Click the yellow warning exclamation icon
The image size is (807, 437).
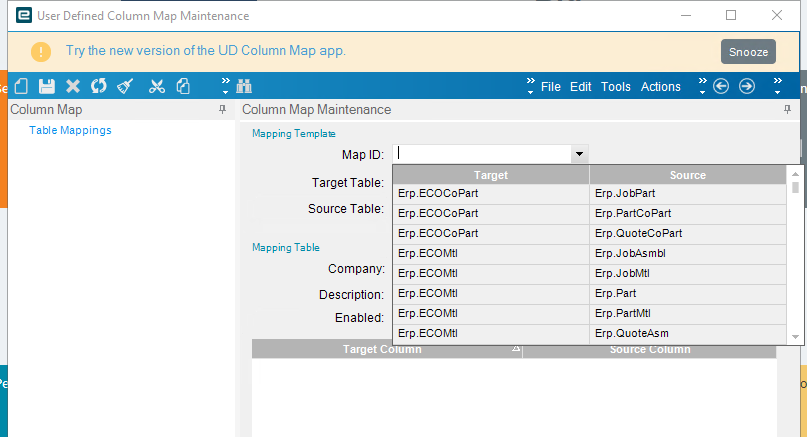(x=41, y=51)
